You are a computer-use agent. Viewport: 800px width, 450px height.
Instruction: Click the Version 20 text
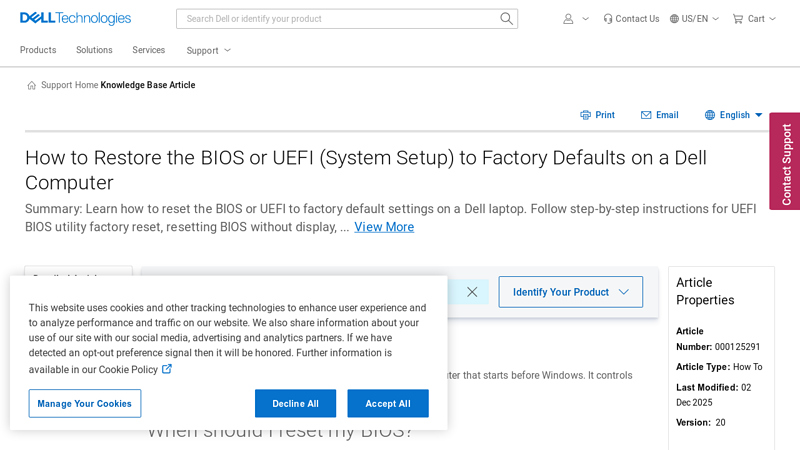tap(701, 422)
